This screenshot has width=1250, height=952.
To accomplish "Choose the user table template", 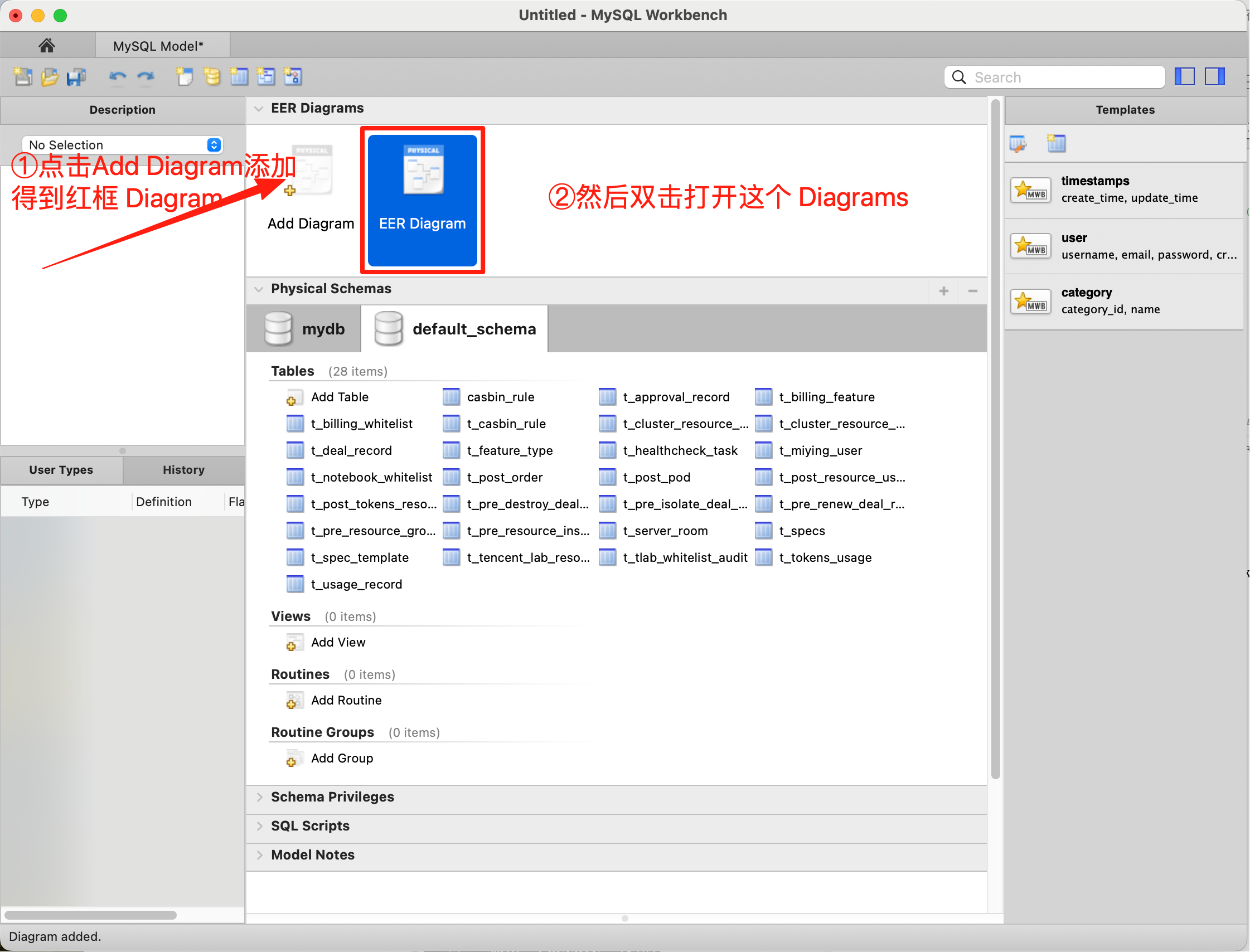I will pos(1125,246).
